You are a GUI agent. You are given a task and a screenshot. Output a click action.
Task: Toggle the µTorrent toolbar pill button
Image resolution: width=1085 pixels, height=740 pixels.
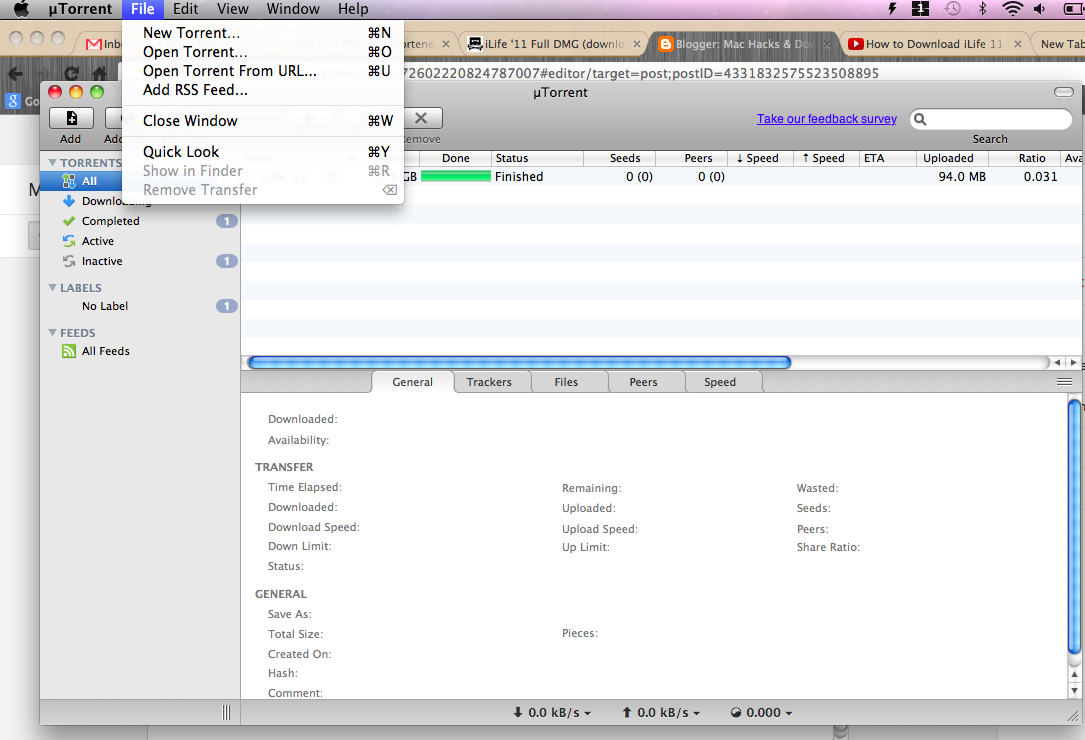click(x=1064, y=92)
